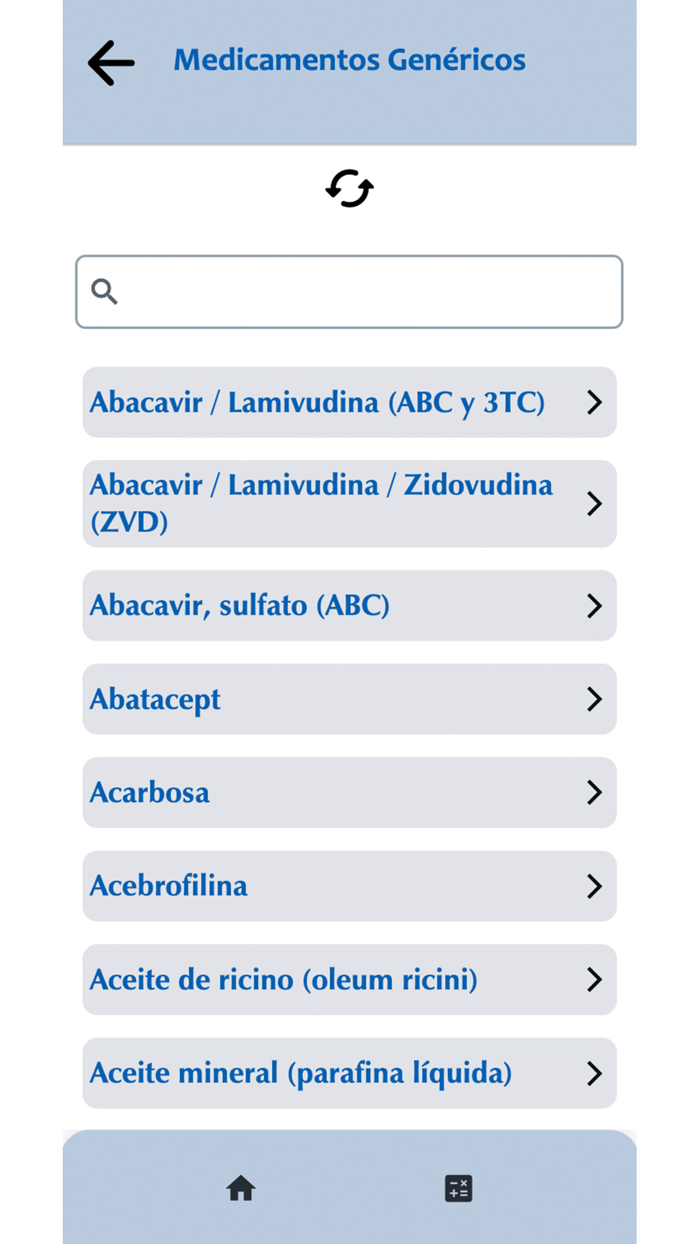Viewport: 700px width, 1244px height.
Task: Tap the chevron next to Abatacept
Action: coord(594,699)
